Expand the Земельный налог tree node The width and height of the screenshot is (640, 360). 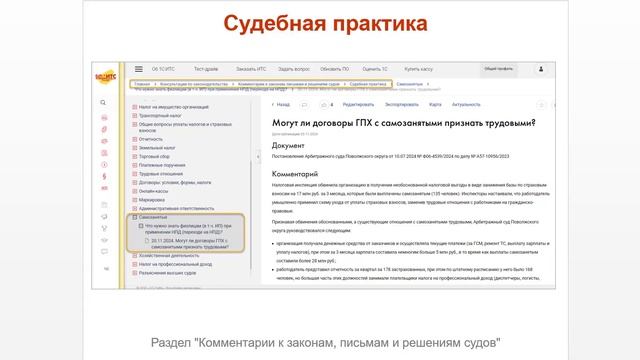(x=135, y=148)
